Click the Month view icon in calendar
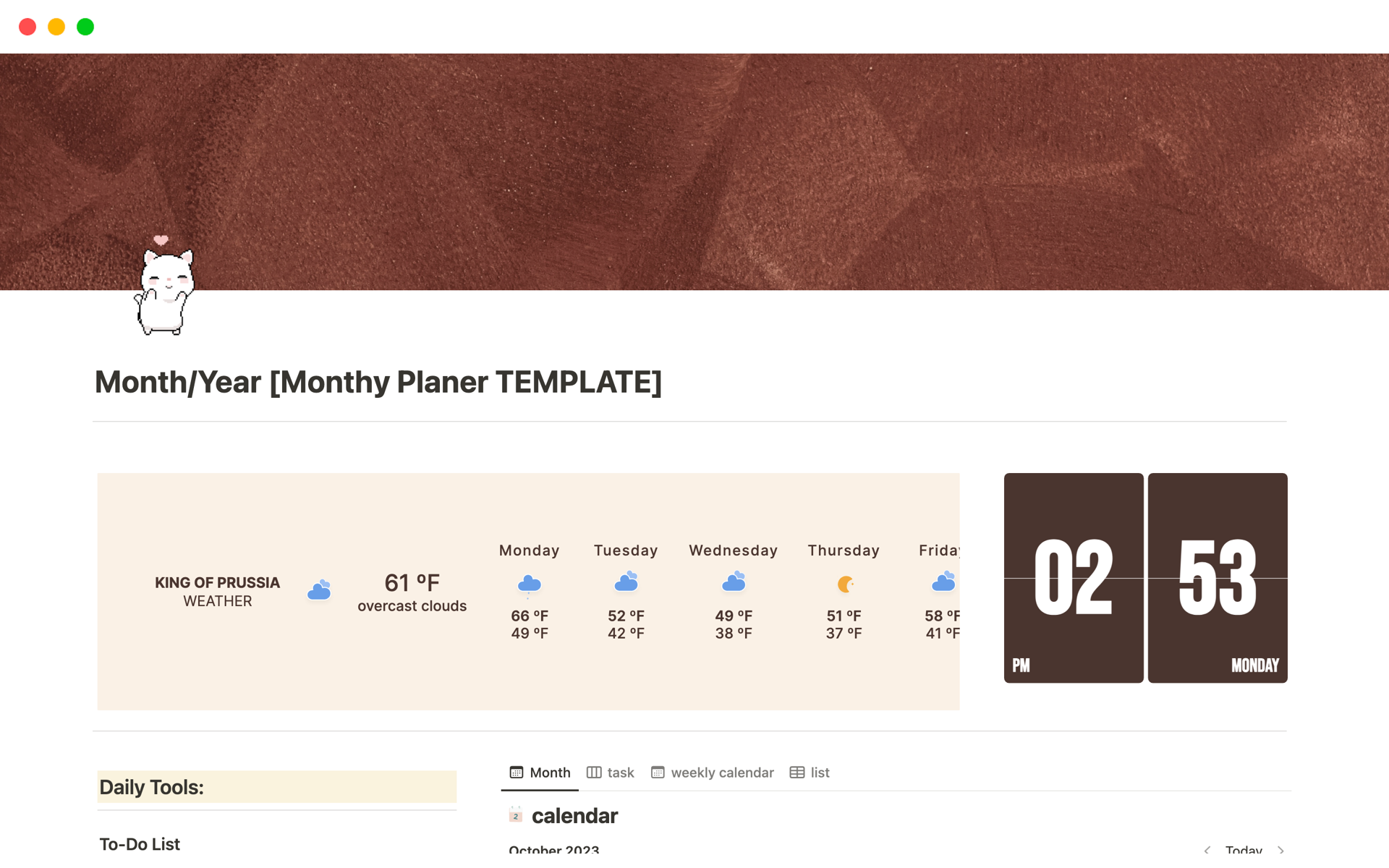The height and width of the screenshot is (868, 1389). (x=515, y=772)
